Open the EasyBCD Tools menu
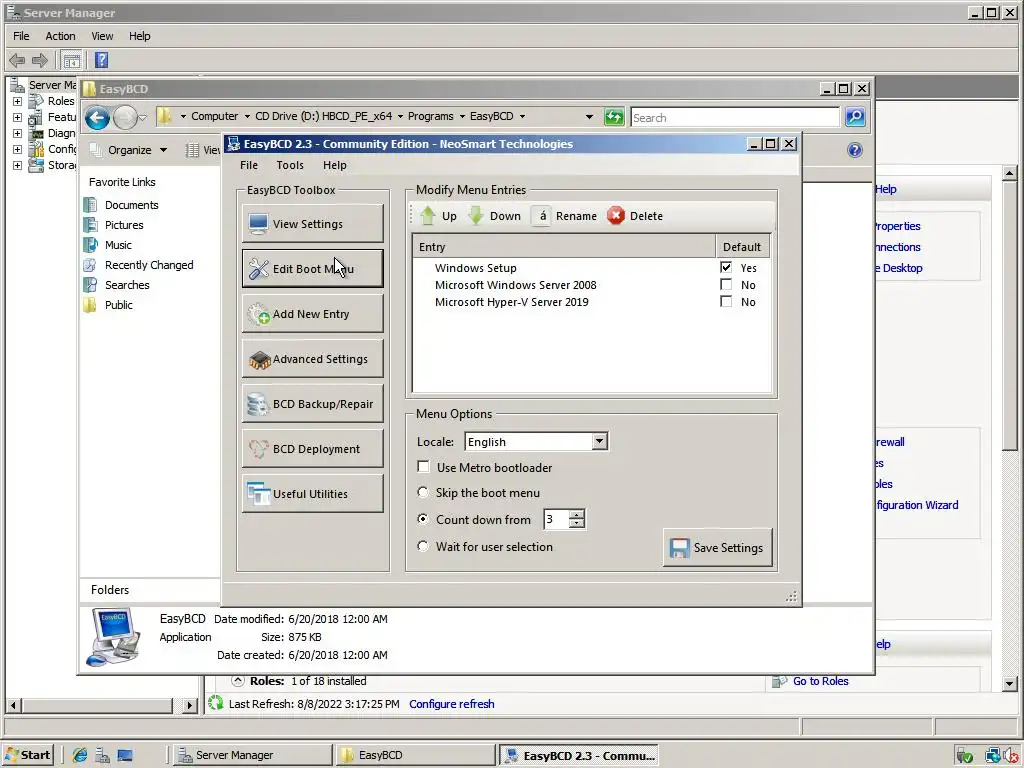This screenshot has width=1024, height=768. [x=290, y=165]
